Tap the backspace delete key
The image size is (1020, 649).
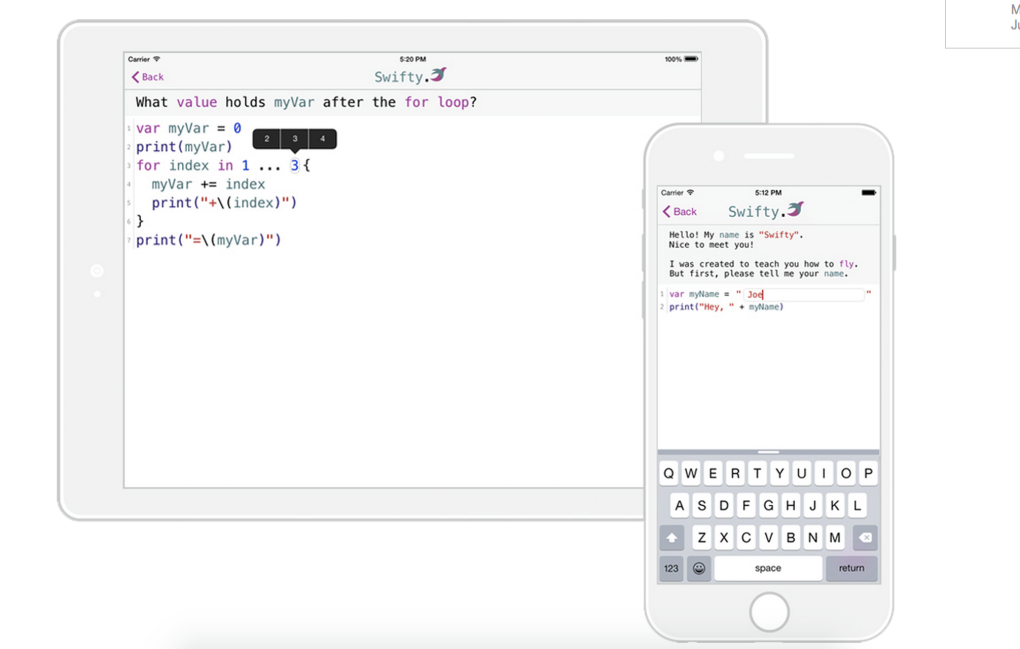[865, 537]
